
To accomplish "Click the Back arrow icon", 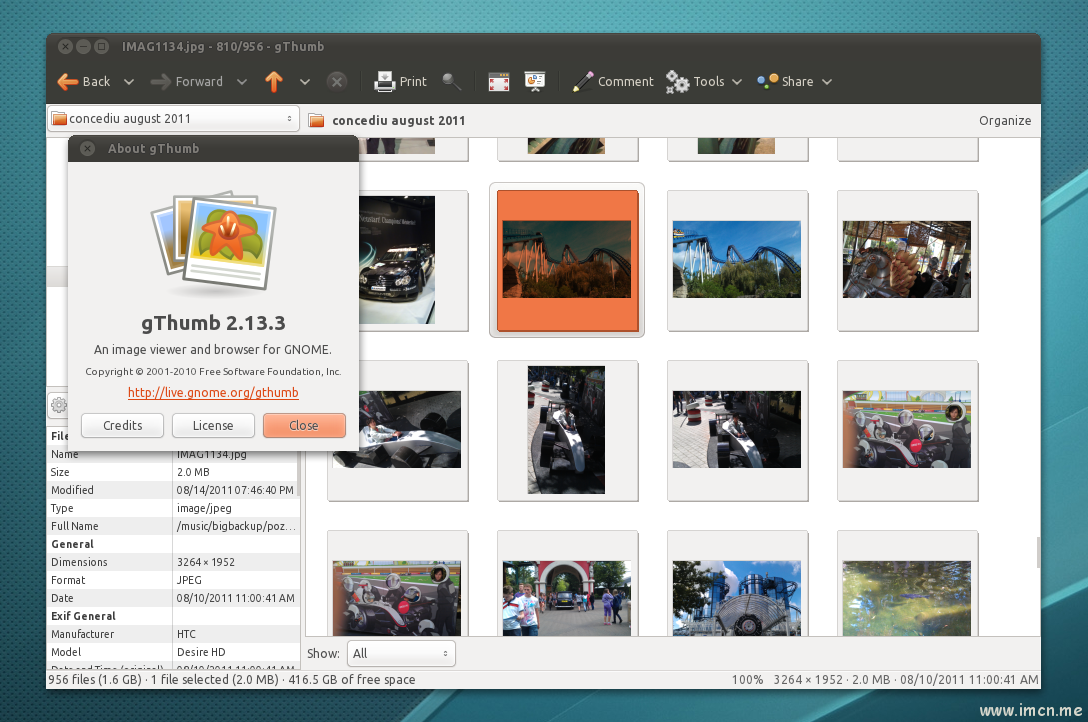I will (68, 82).
